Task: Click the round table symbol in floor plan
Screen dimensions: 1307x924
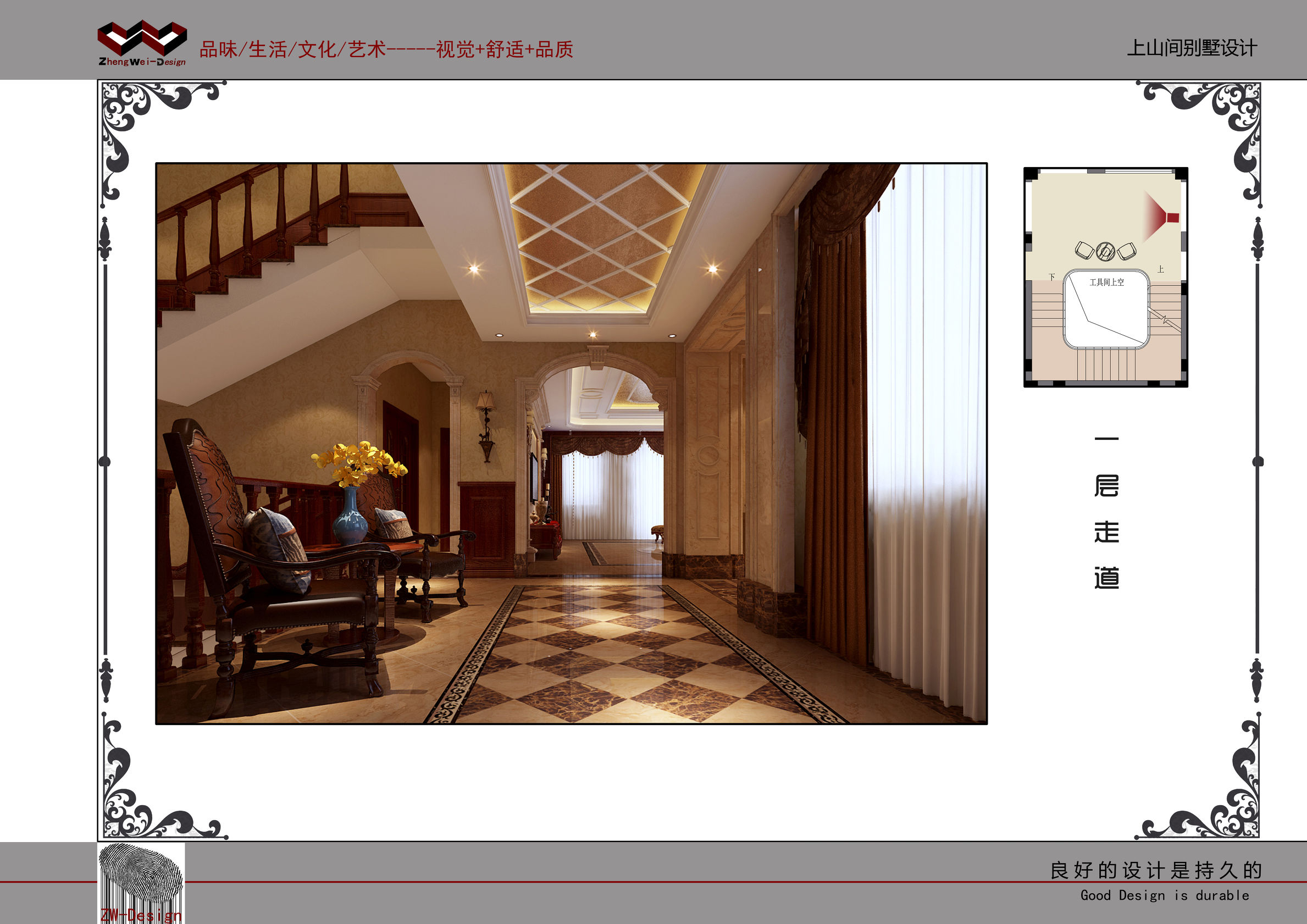Action: pyautogui.click(x=1105, y=251)
